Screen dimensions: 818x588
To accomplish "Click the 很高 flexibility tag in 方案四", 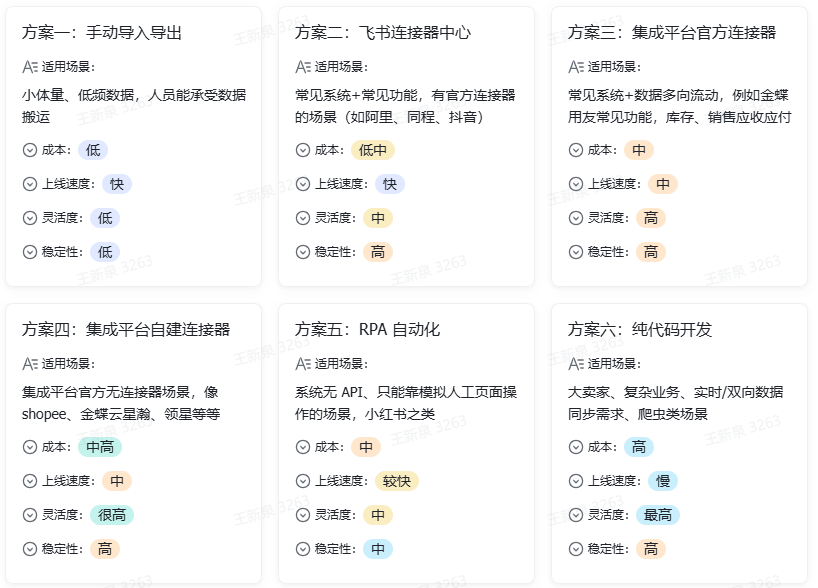I will [112, 515].
